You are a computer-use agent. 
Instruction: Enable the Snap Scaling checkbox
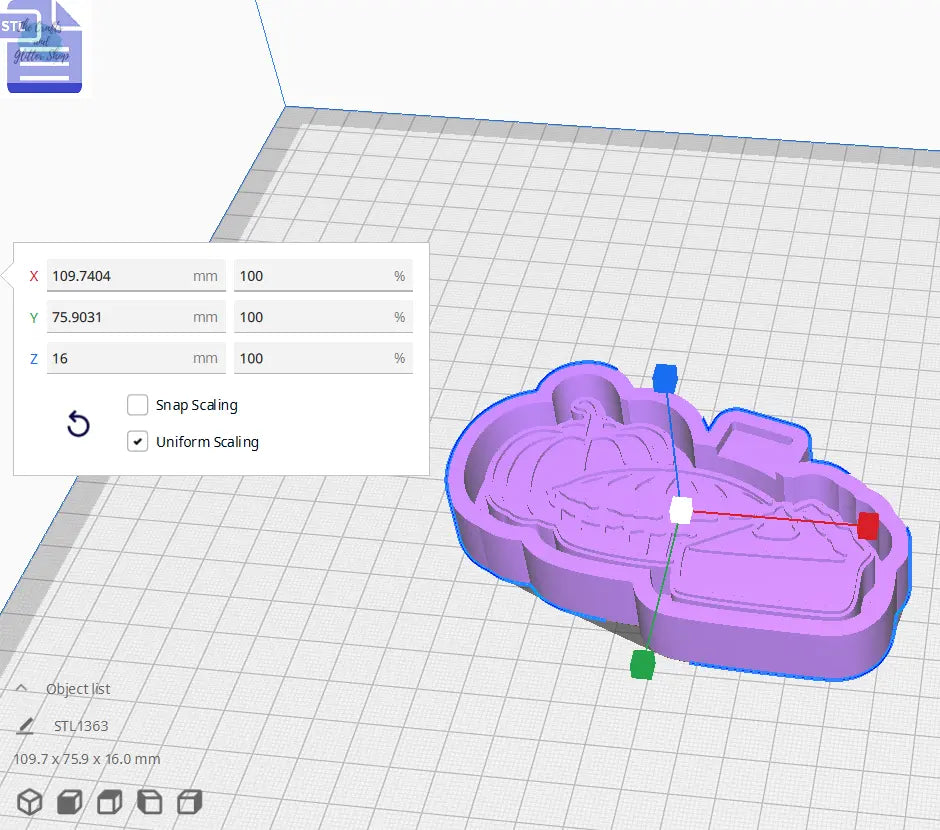(138, 405)
